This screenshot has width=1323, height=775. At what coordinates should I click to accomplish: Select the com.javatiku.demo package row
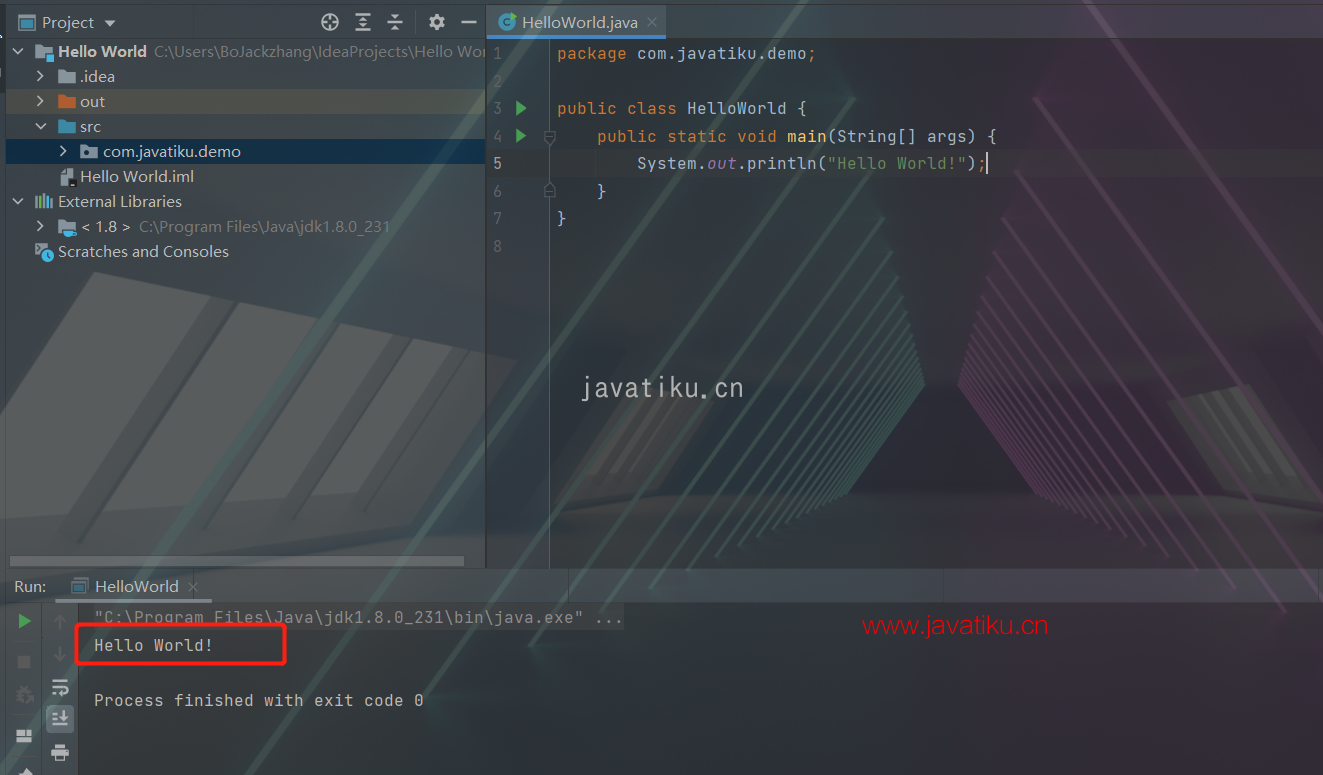click(x=246, y=151)
